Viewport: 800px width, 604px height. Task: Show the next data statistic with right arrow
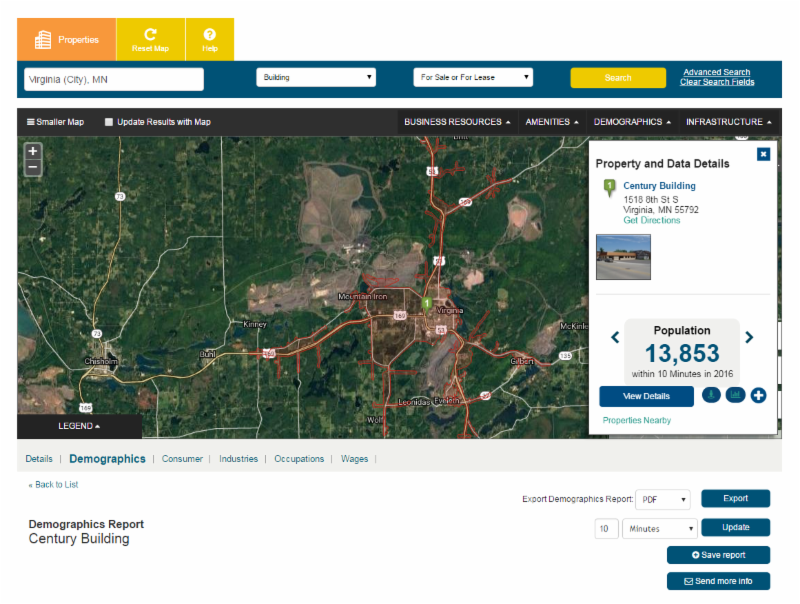[x=749, y=338]
